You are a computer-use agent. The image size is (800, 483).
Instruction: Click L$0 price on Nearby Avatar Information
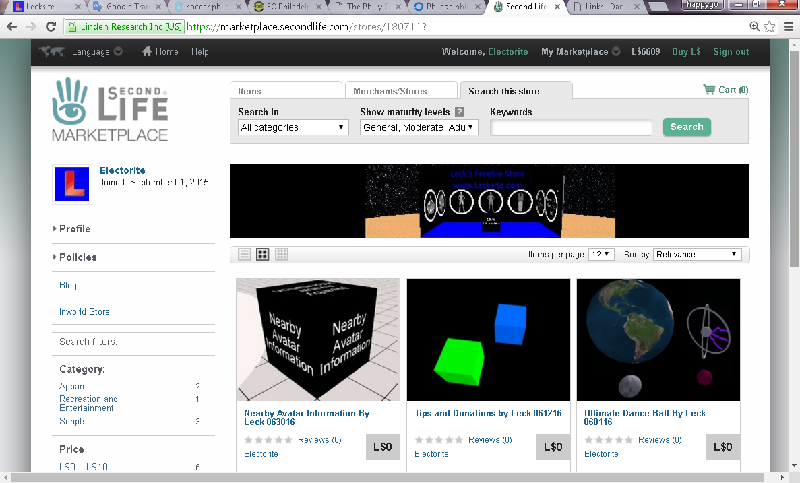click(x=383, y=447)
